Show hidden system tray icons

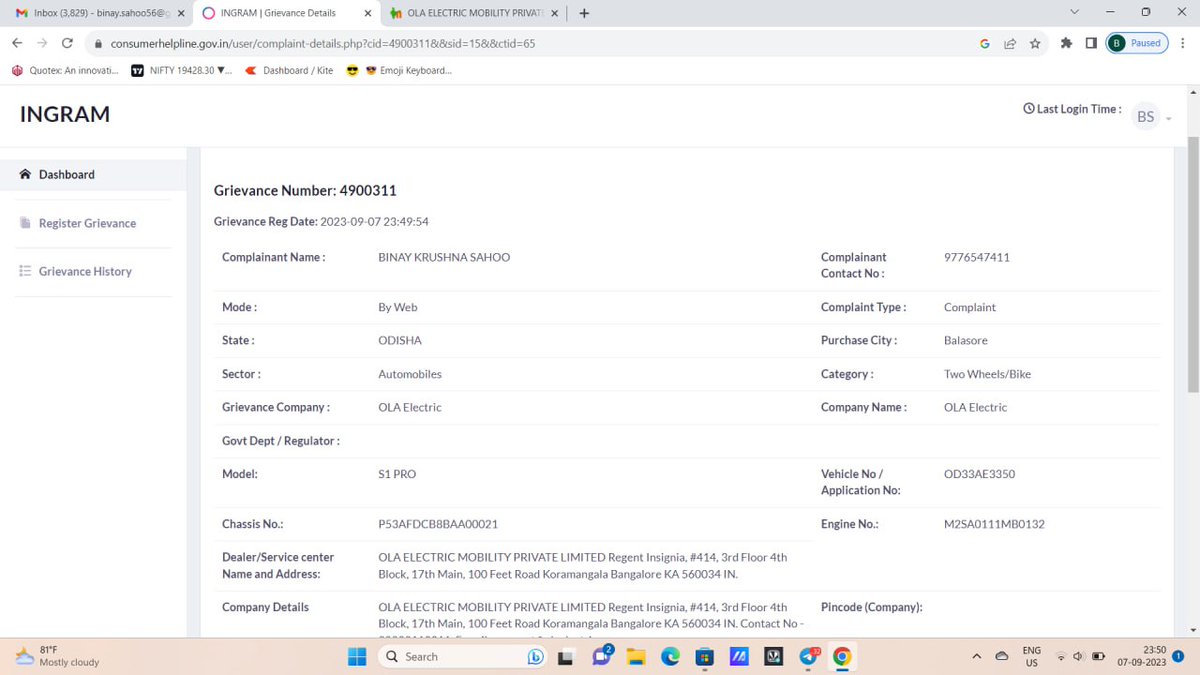point(977,656)
